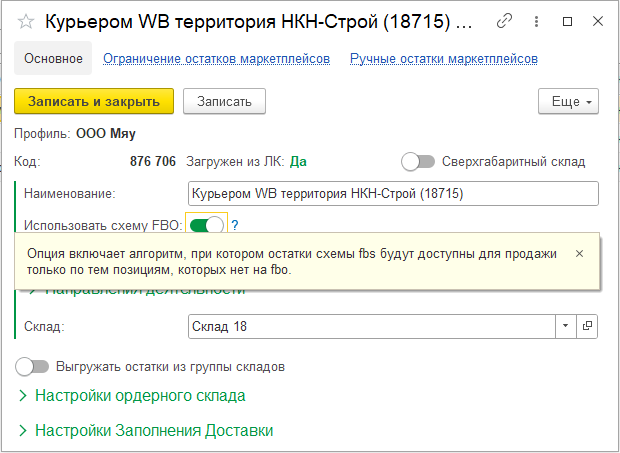Click the code value 876 706
Viewport: 620px width, 453px height.
[153, 162]
